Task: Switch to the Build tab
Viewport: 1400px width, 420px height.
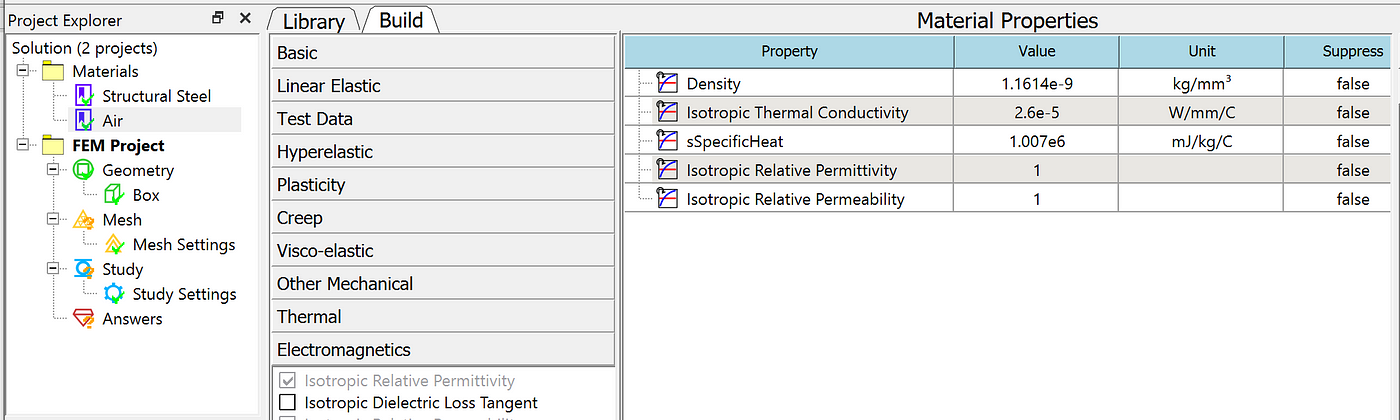Action: 401,20
